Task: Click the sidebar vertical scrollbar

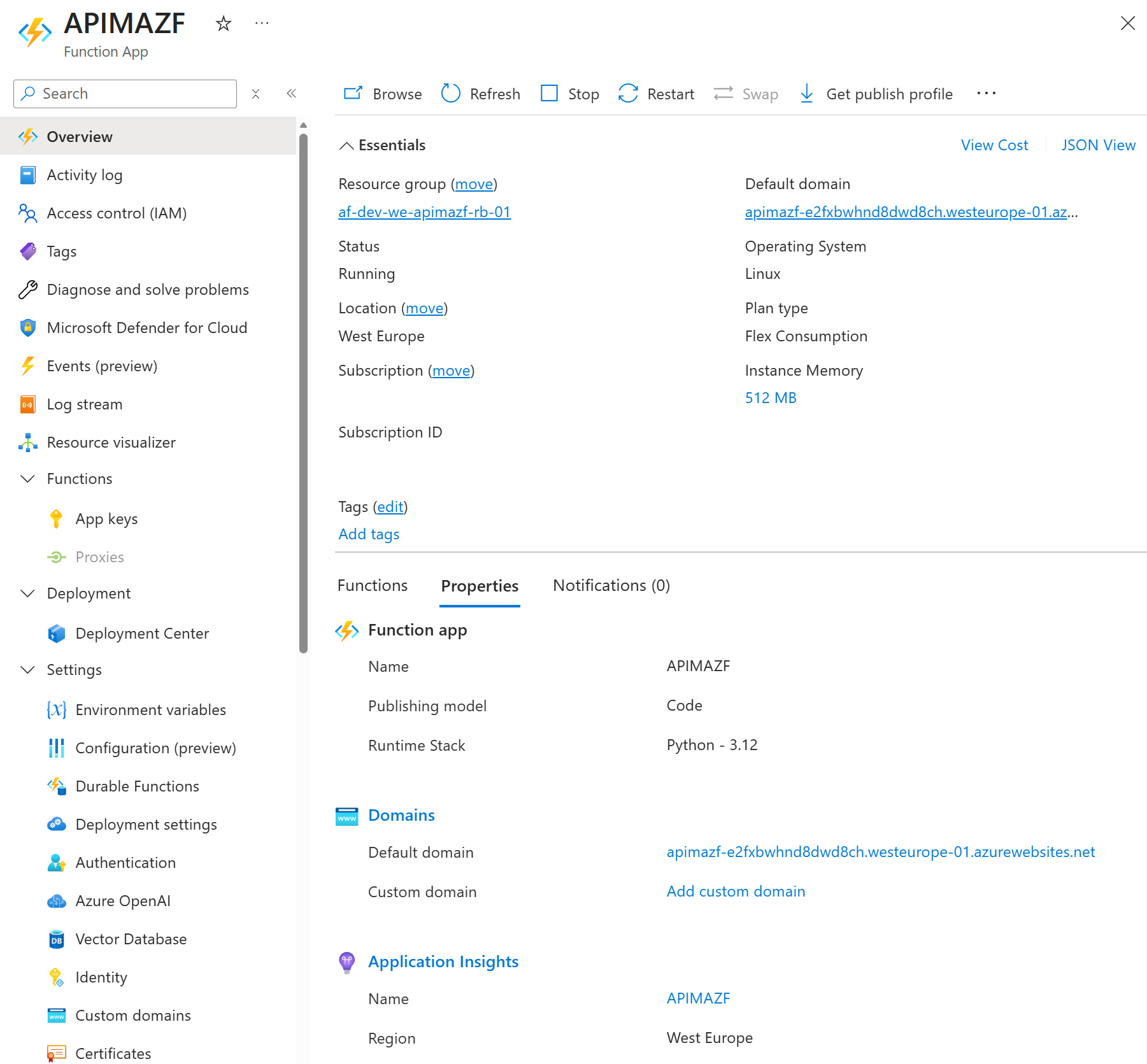Action: pos(303,382)
